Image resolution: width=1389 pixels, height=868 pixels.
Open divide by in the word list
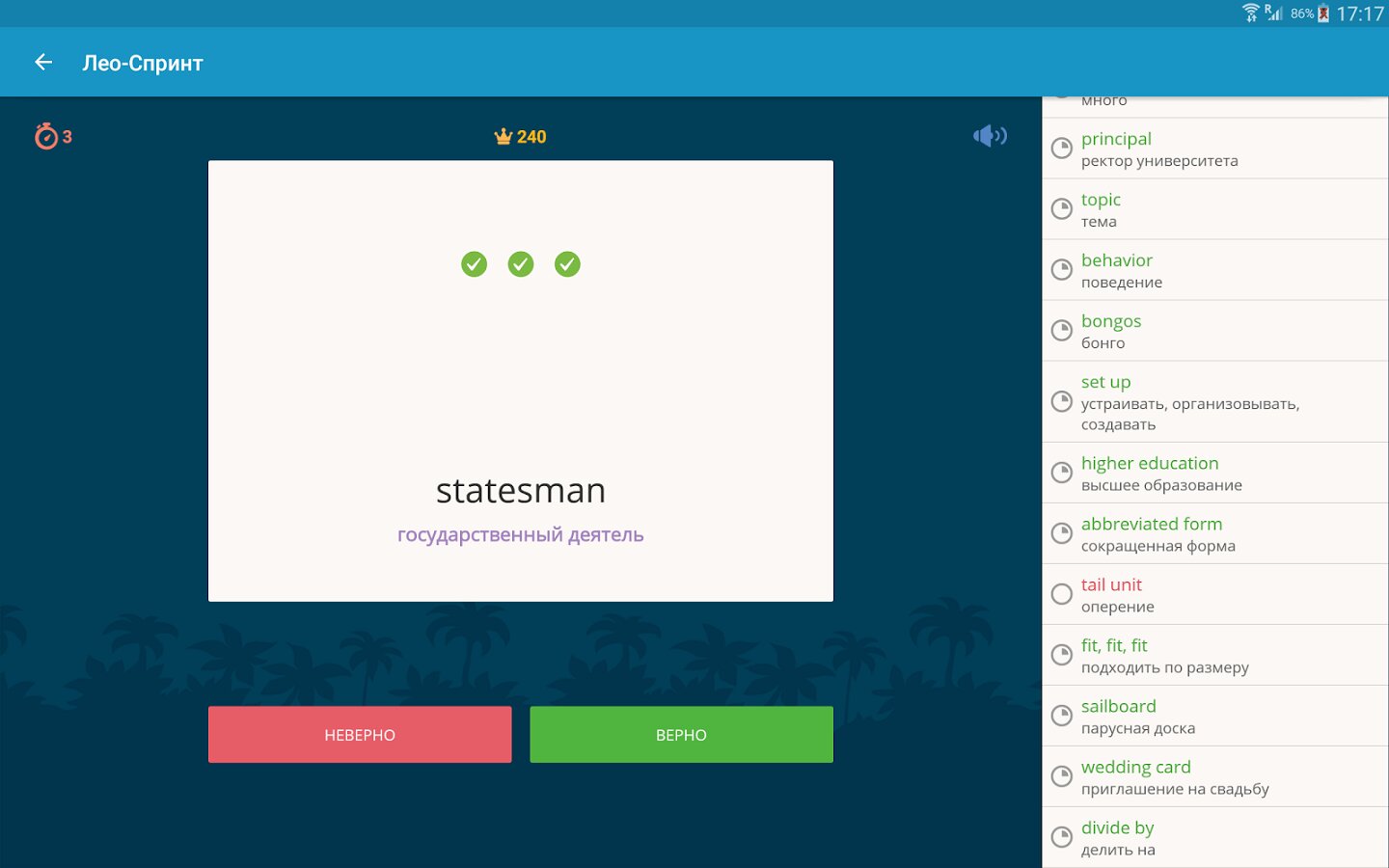coord(1117,827)
